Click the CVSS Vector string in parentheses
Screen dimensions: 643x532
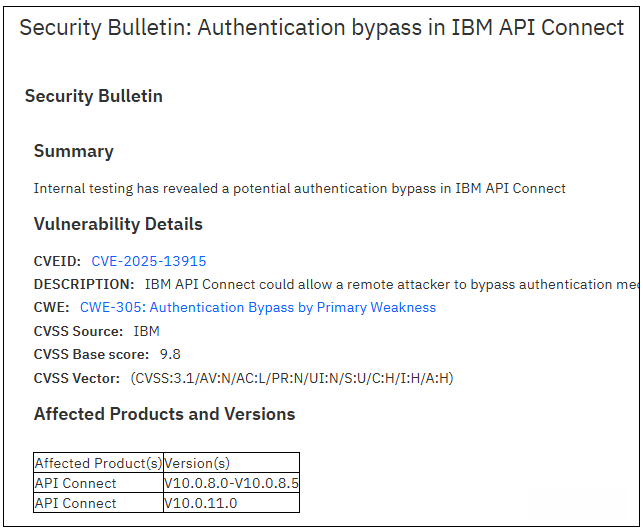click(x=292, y=377)
